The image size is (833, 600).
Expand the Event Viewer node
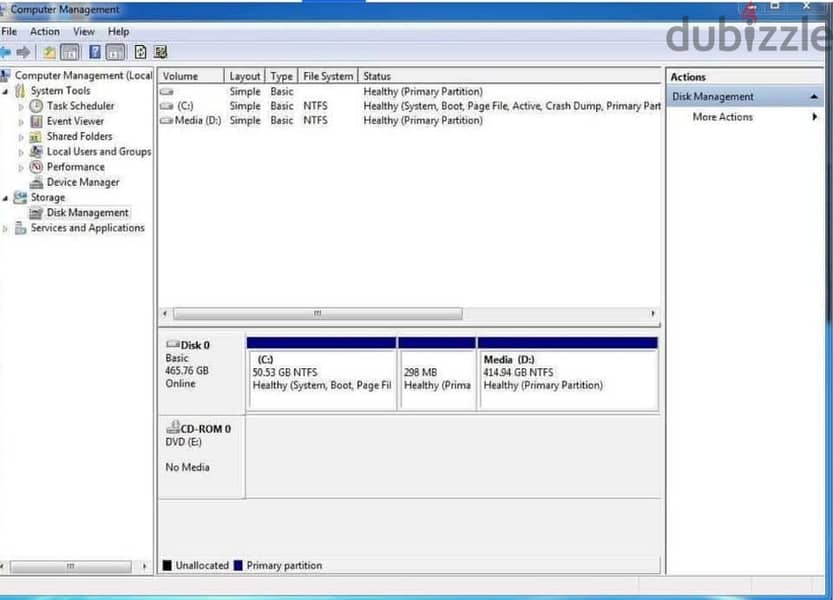click(21, 122)
